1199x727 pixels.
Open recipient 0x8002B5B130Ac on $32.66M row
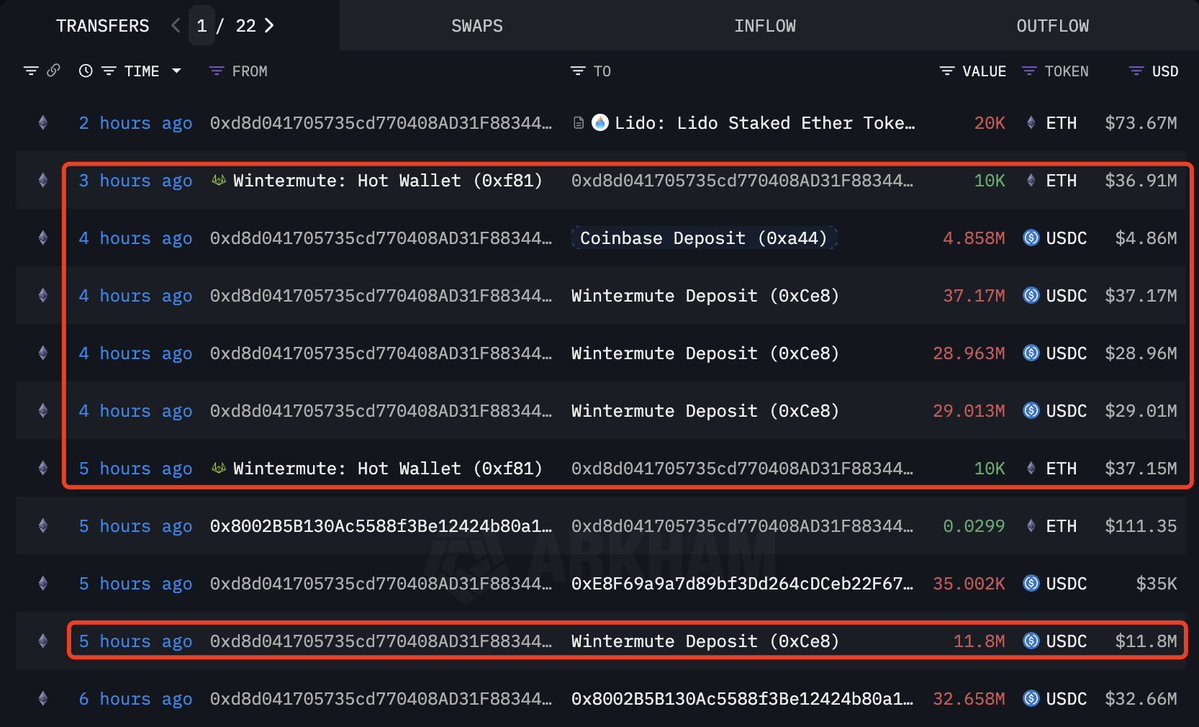[742, 699]
